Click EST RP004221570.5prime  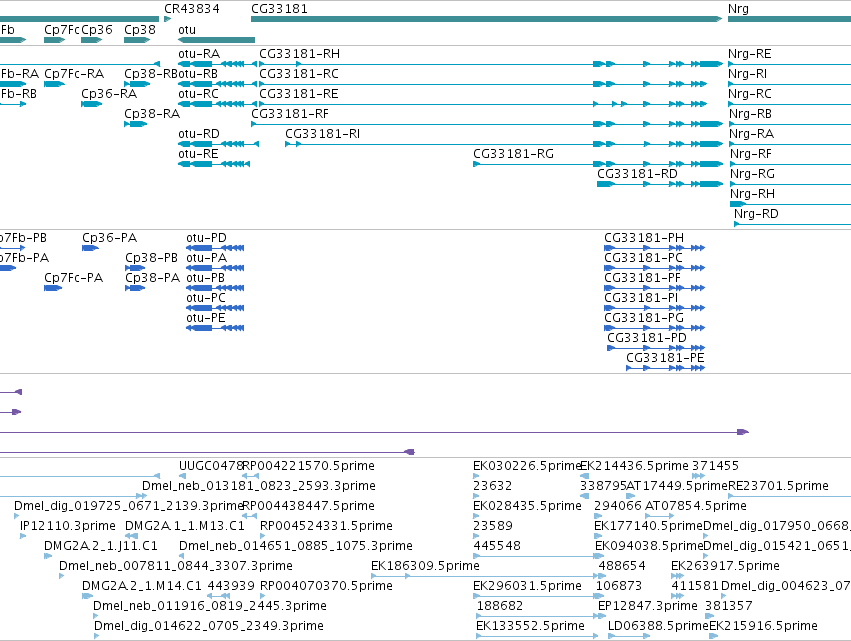[308, 466]
